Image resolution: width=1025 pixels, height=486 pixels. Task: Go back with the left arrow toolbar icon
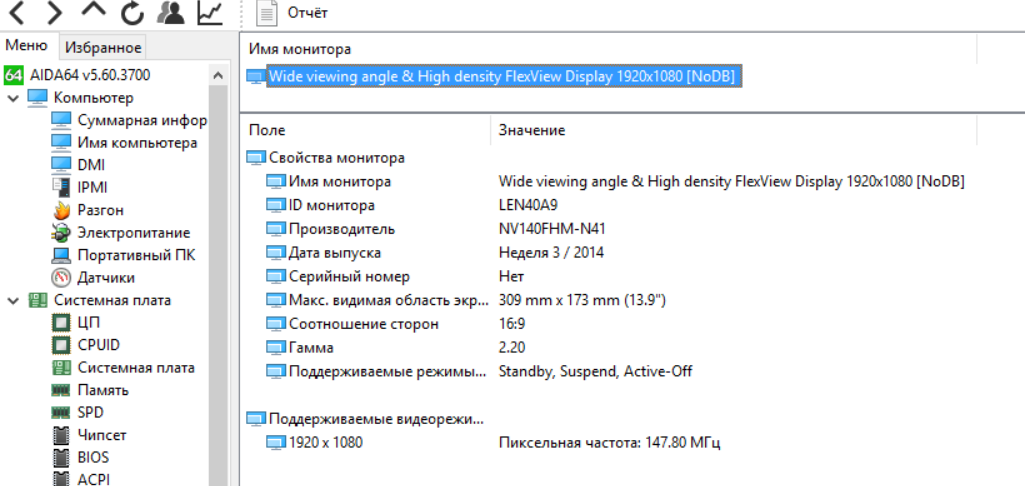(16, 12)
